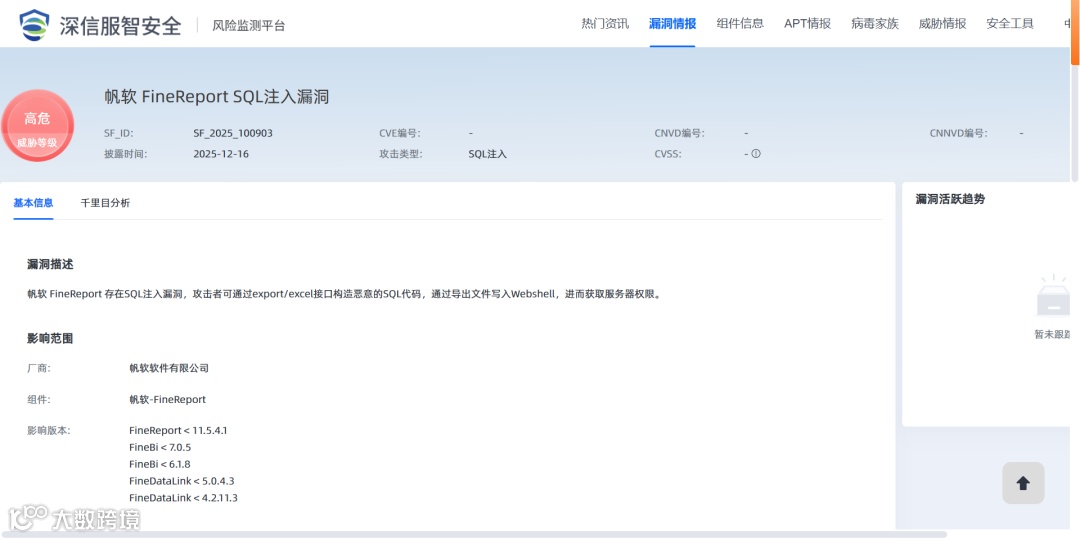Click the 厂商 label

pyautogui.click(x=39, y=368)
